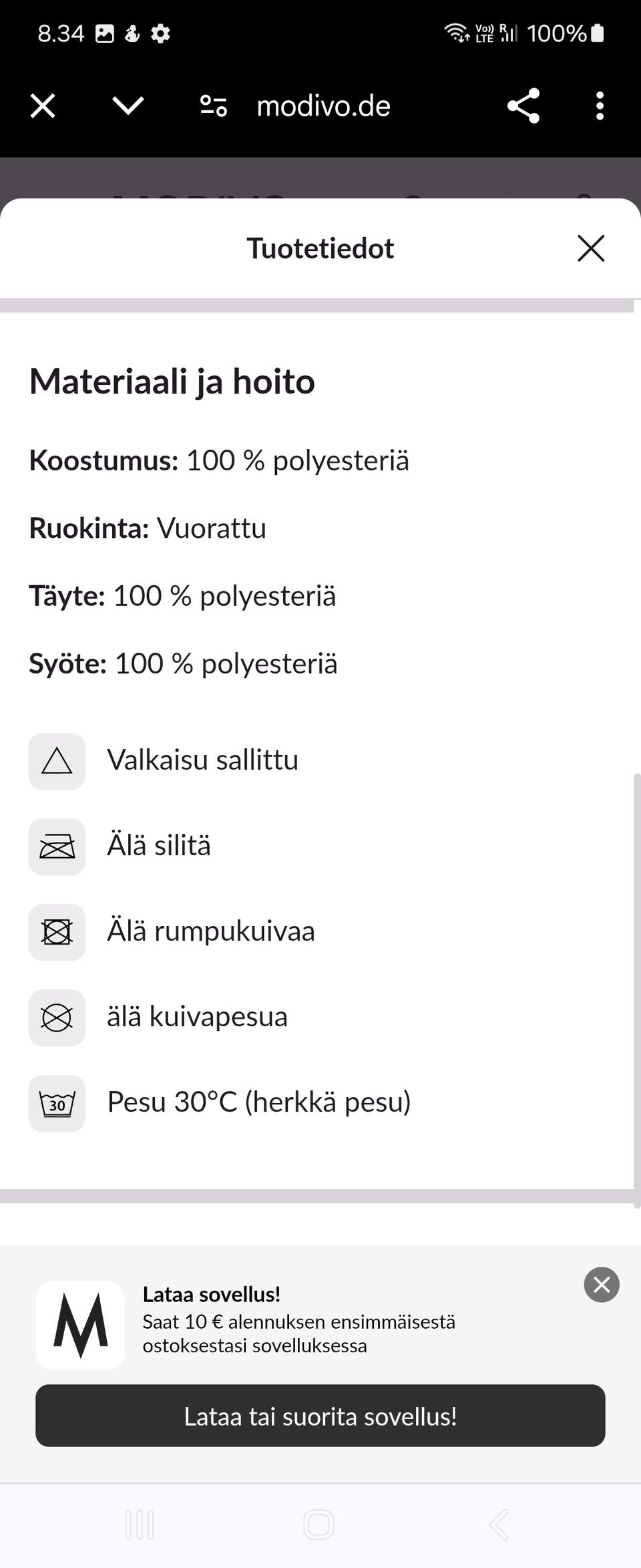
Task: Open the share options for modivo.de
Action: 522,106
